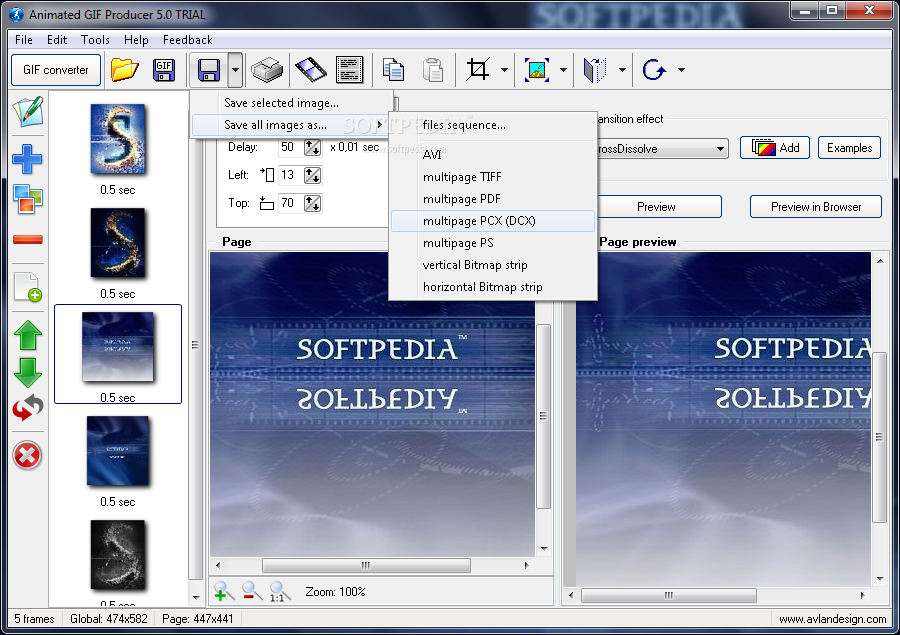Click the new blank page icon

click(28, 286)
